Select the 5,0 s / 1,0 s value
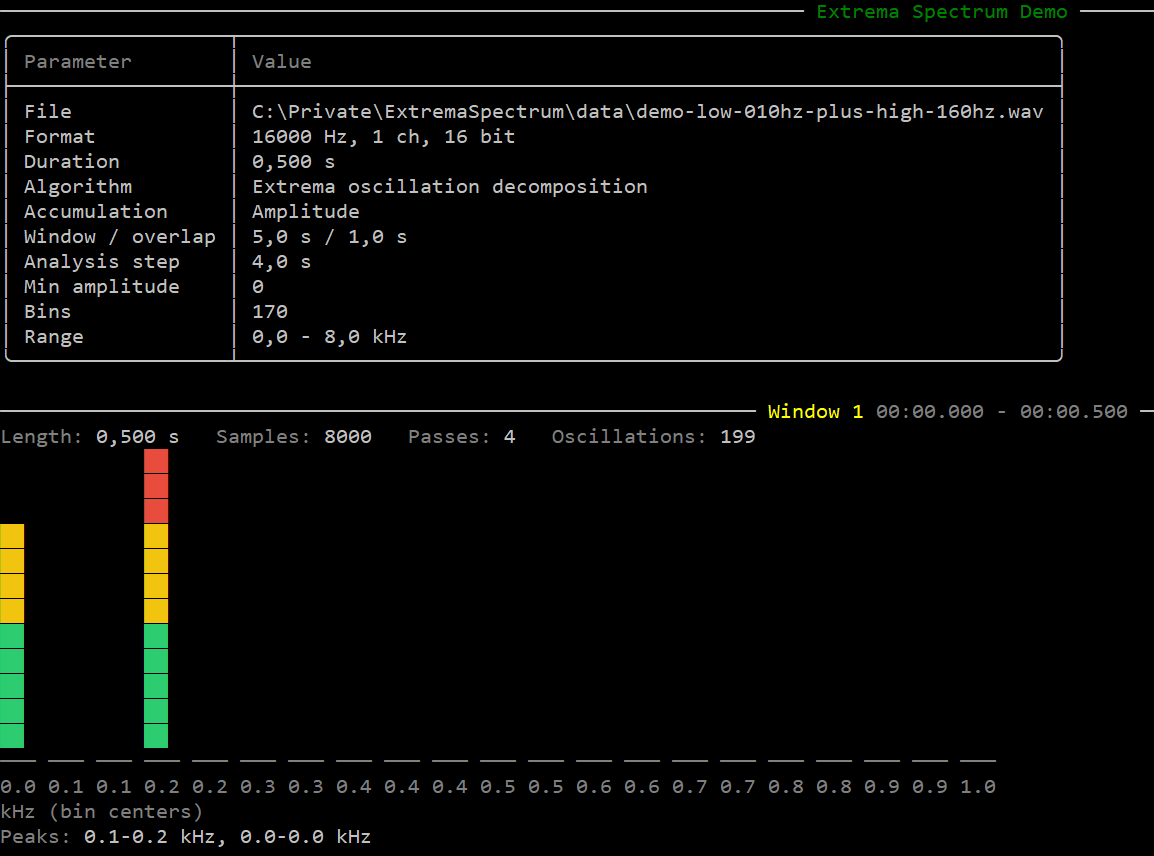1154x856 pixels. tap(329, 237)
